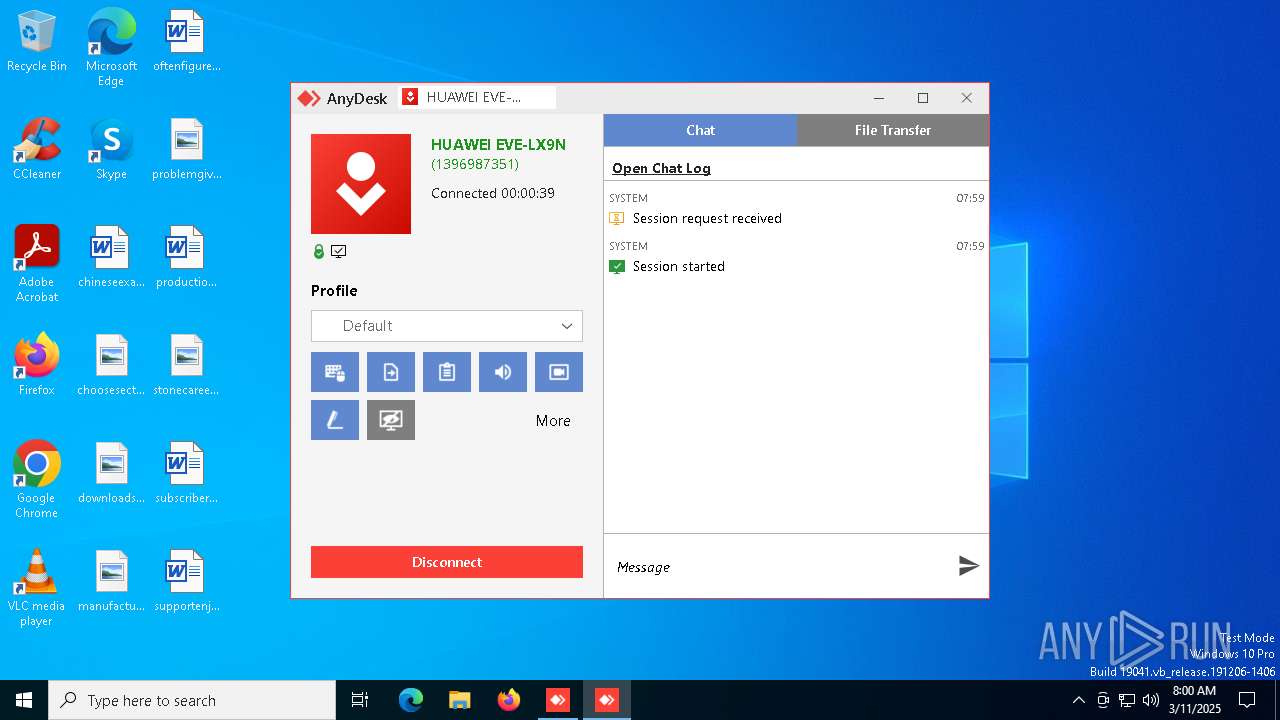The width and height of the screenshot is (1280, 720).
Task: Open the HUAWEI EVE session tab
Action: pyautogui.click(x=476, y=97)
